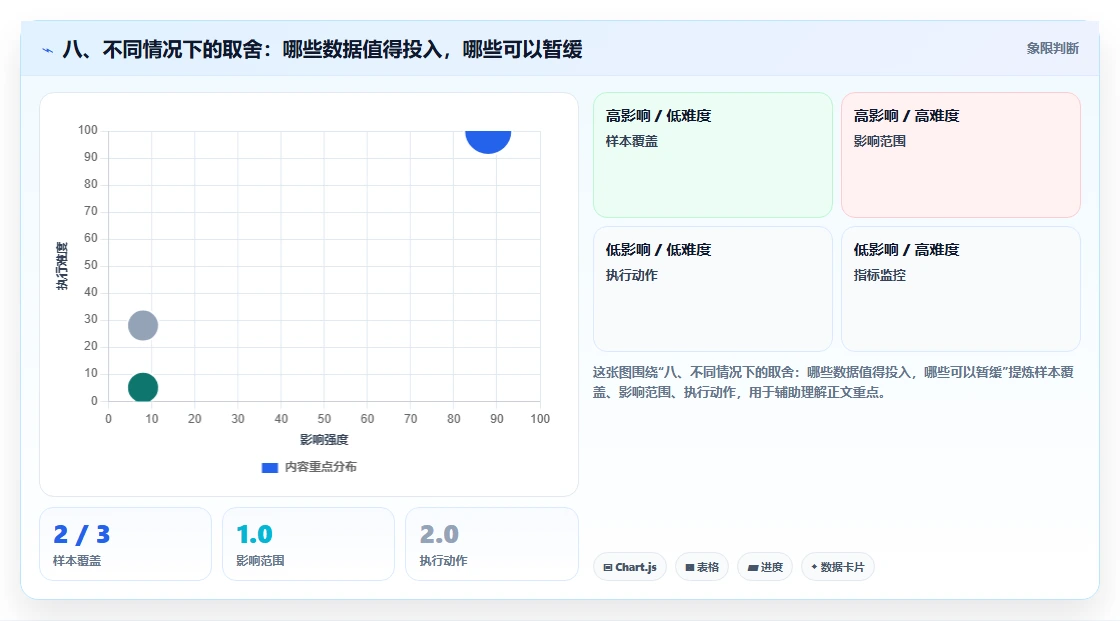This screenshot has width=1120, height=621.
Task: Click 样本覆盖 text in green quadrant card
Action: (631, 141)
